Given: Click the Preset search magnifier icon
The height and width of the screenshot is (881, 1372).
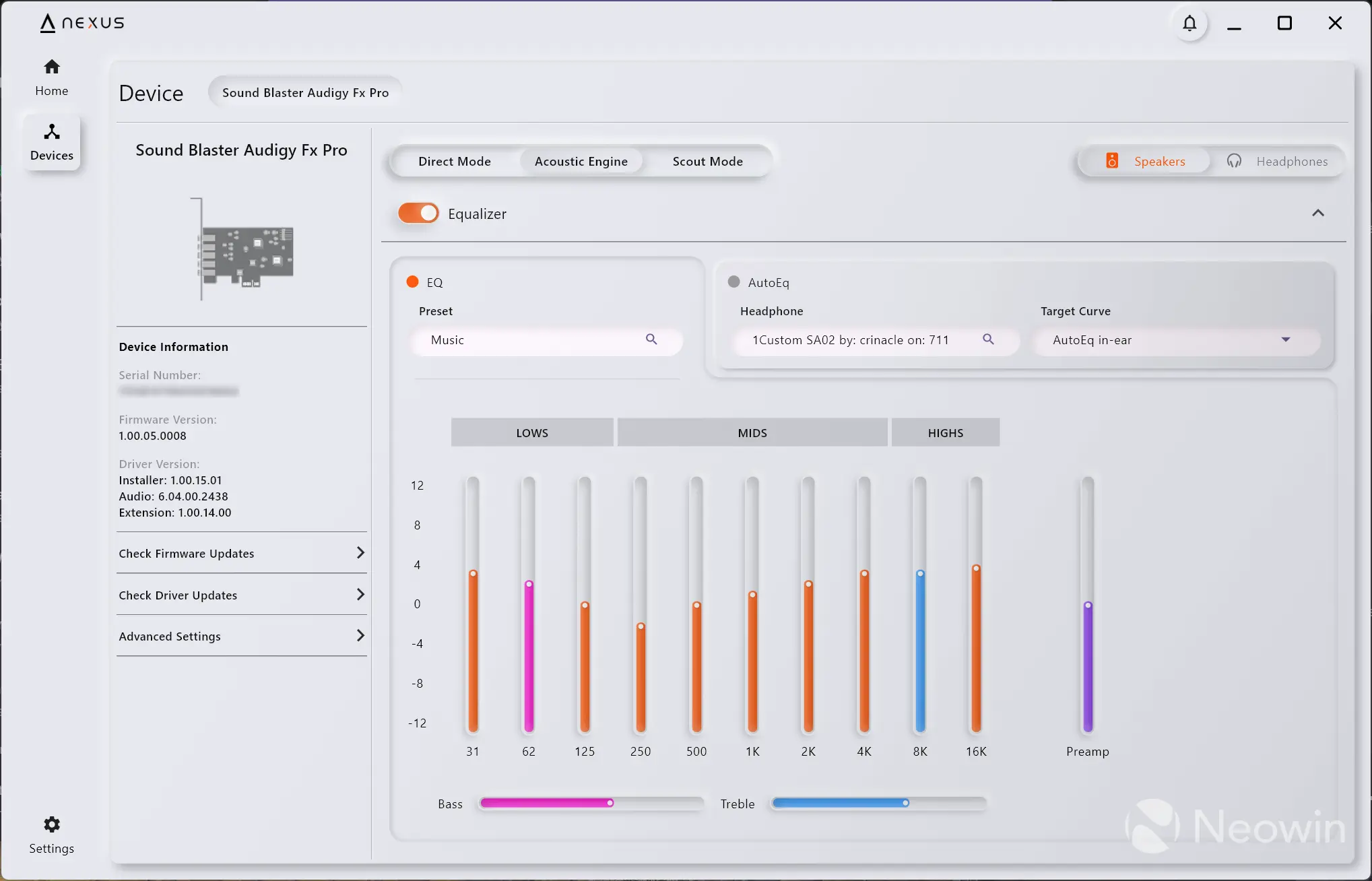Looking at the screenshot, I should (x=651, y=339).
